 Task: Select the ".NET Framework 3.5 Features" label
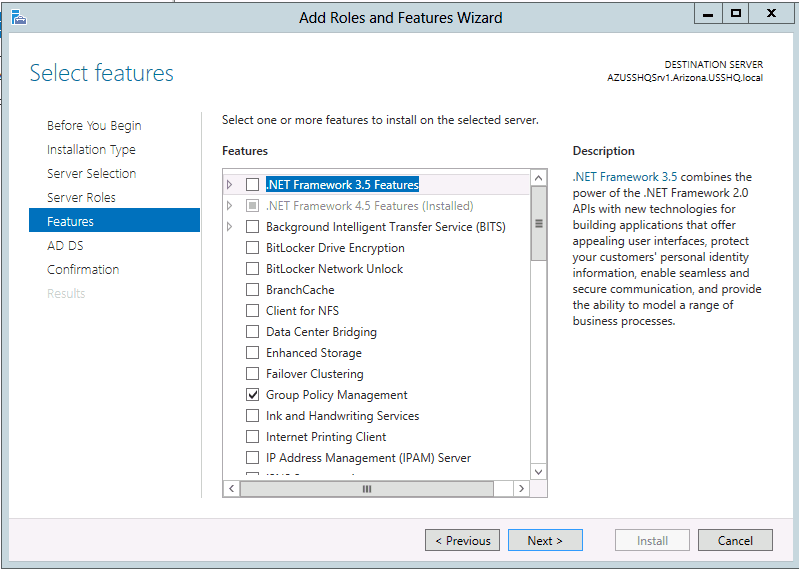click(x=342, y=184)
